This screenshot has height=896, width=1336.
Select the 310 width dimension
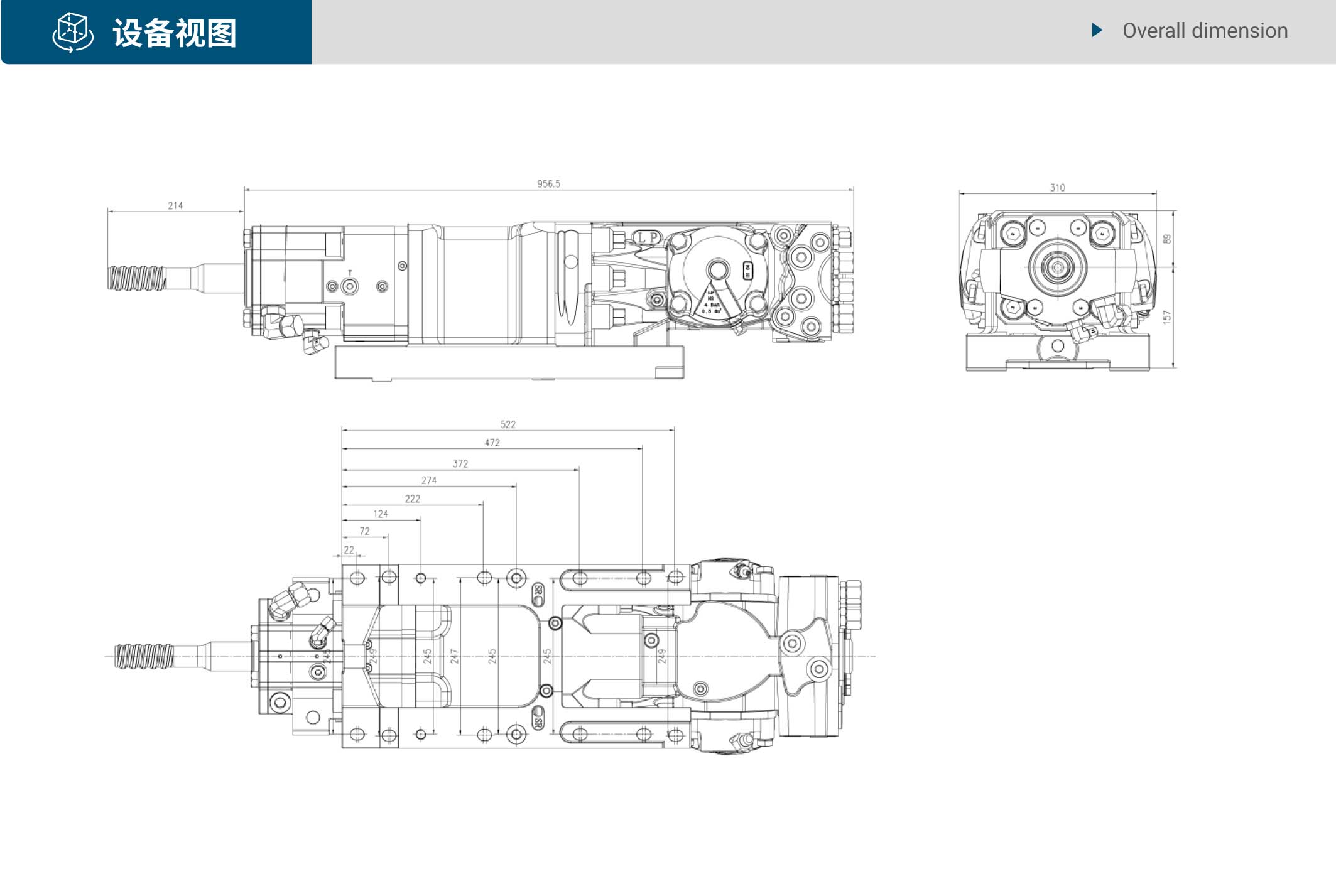[1057, 188]
